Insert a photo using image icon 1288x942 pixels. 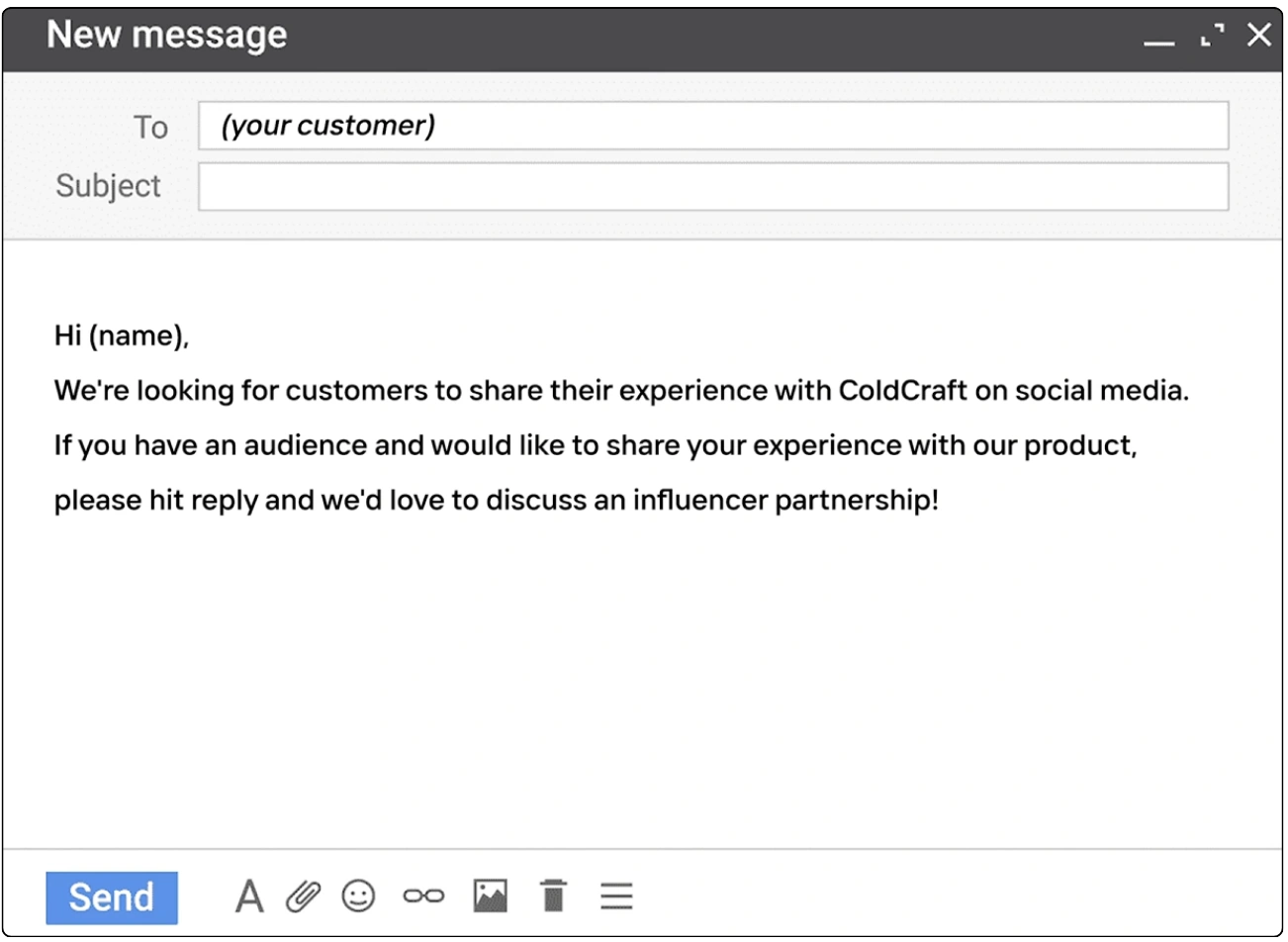point(490,895)
